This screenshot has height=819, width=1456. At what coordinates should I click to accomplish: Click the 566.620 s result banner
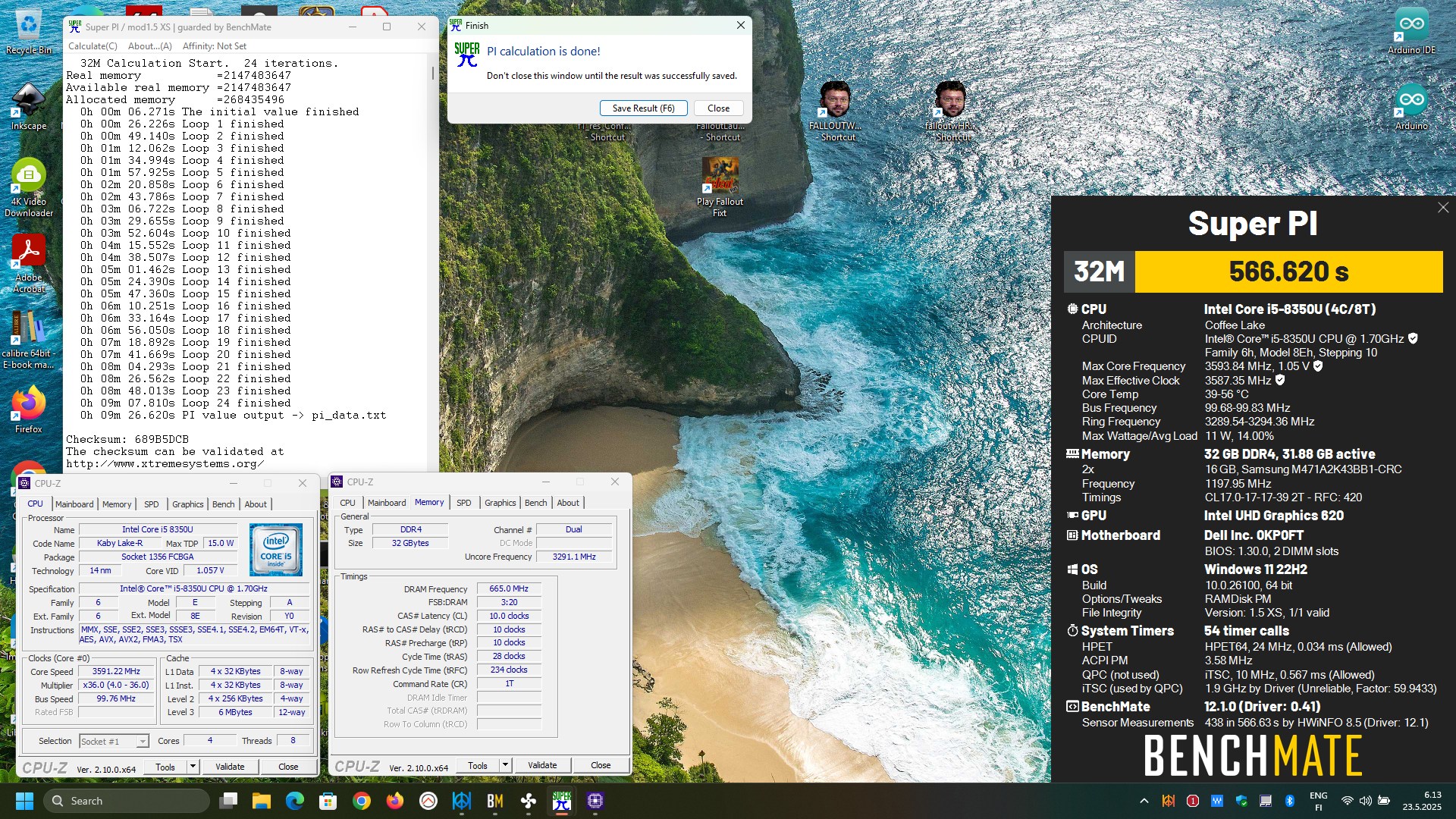pyautogui.click(x=1288, y=271)
